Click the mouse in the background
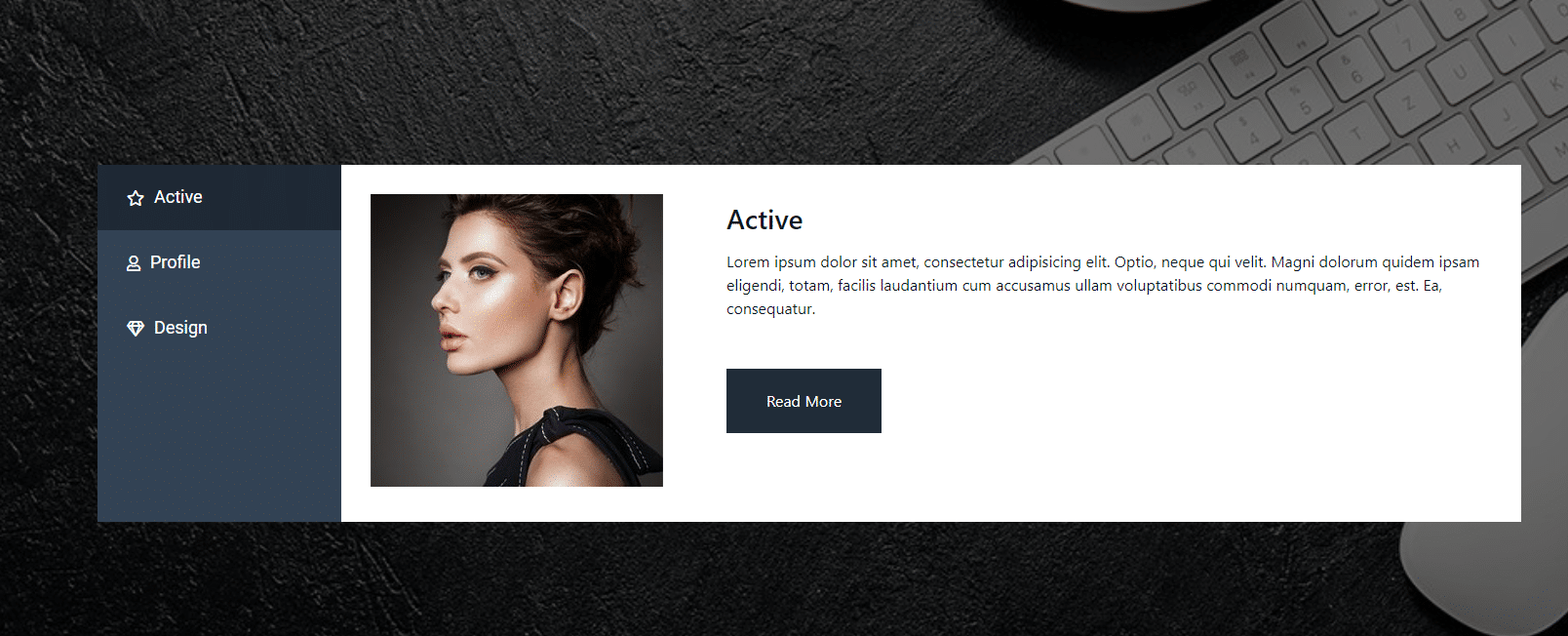The width and height of the screenshot is (1568, 636). (x=1492, y=576)
